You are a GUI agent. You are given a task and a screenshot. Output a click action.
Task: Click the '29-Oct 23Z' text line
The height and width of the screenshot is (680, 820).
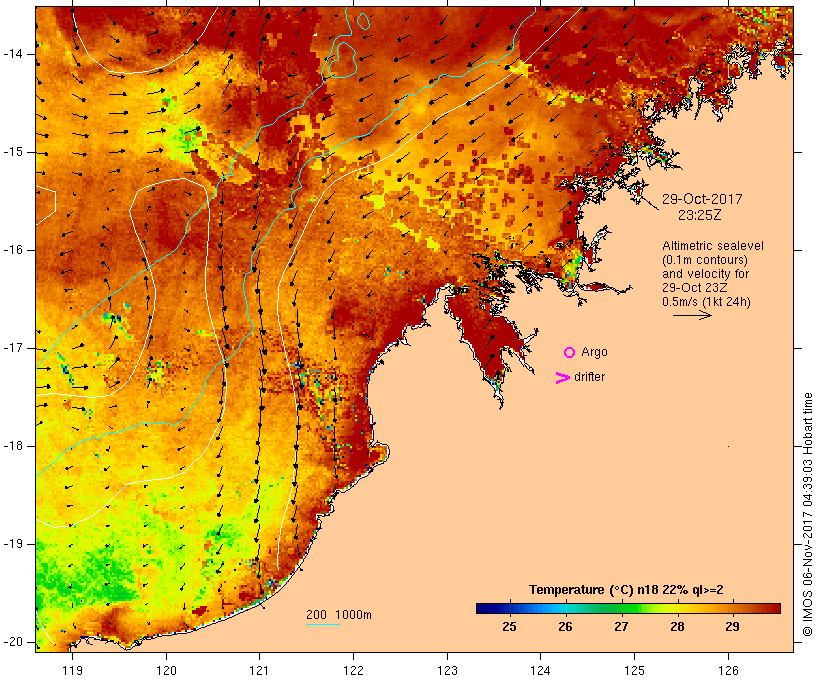click(x=694, y=288)
